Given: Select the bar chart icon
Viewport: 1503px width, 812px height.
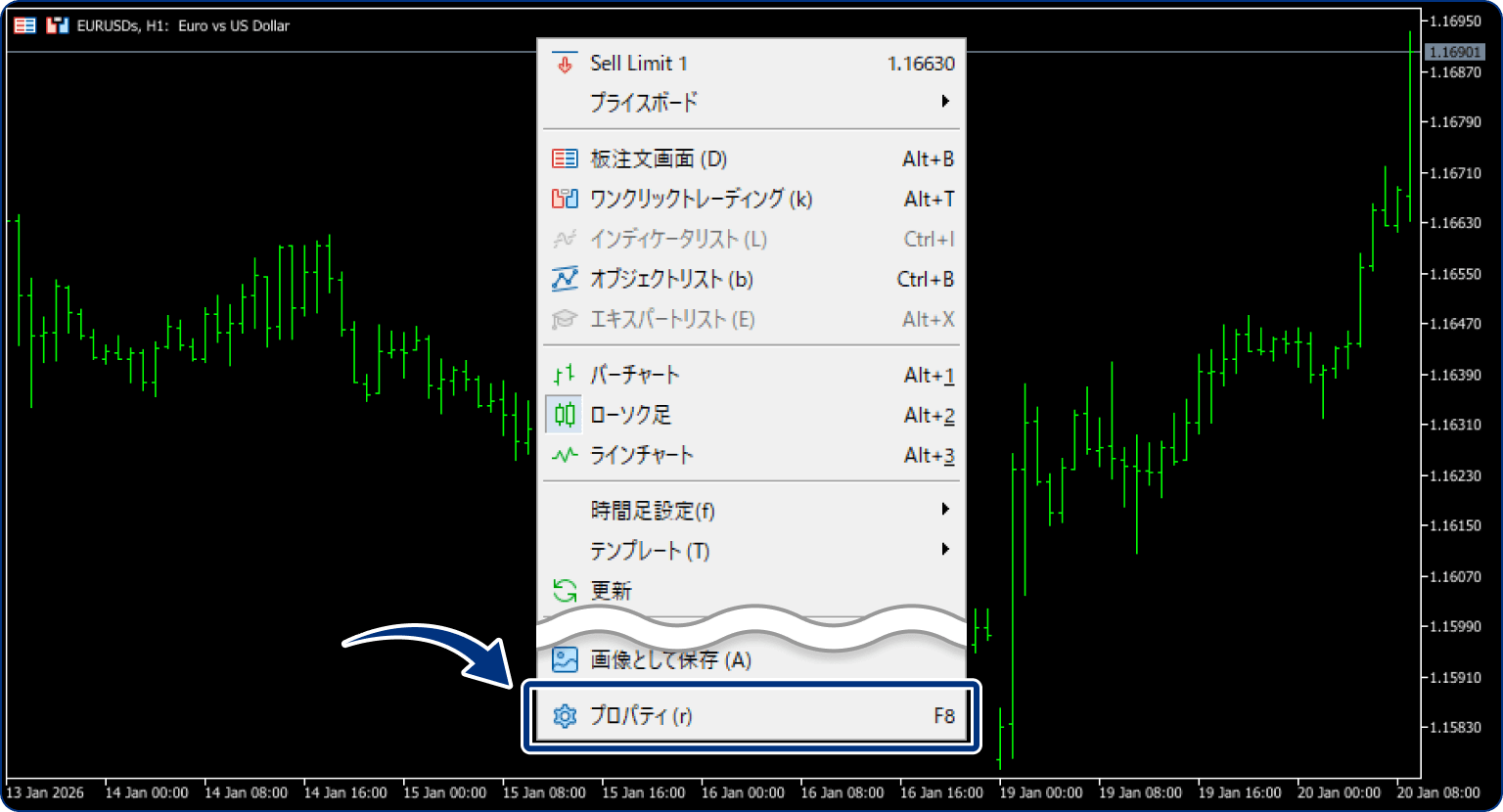Looking at the screenshot, I should pos(564,375).
